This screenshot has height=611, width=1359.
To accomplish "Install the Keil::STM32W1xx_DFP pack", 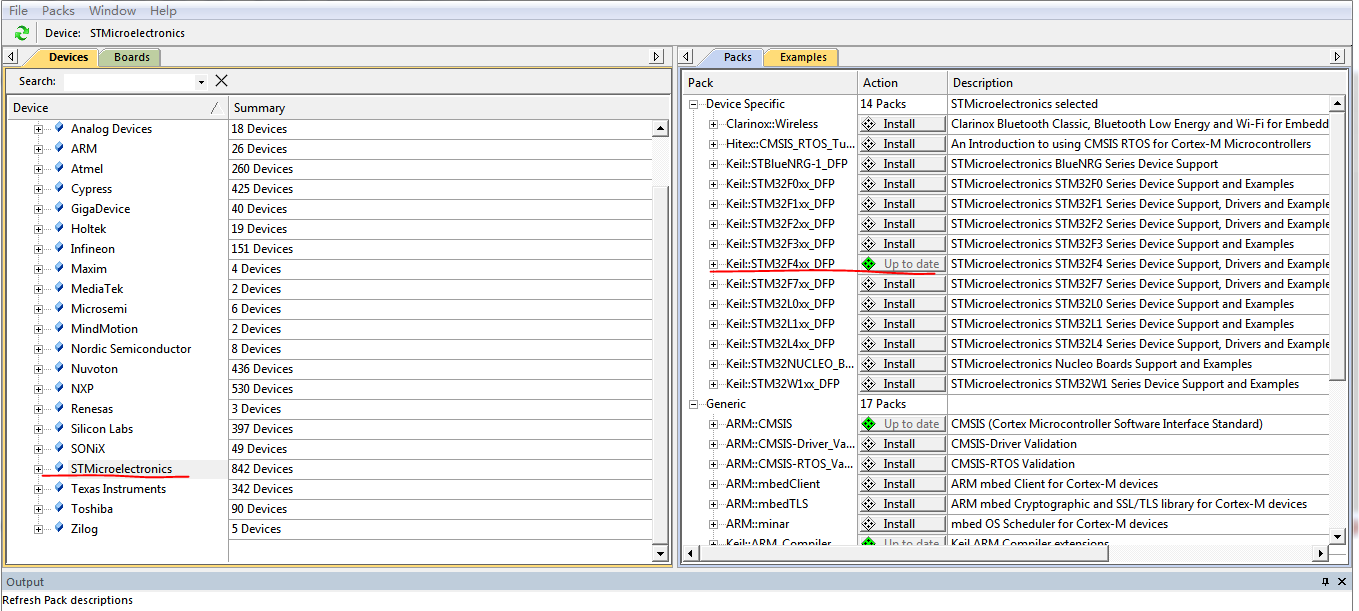I will point(901,384).
